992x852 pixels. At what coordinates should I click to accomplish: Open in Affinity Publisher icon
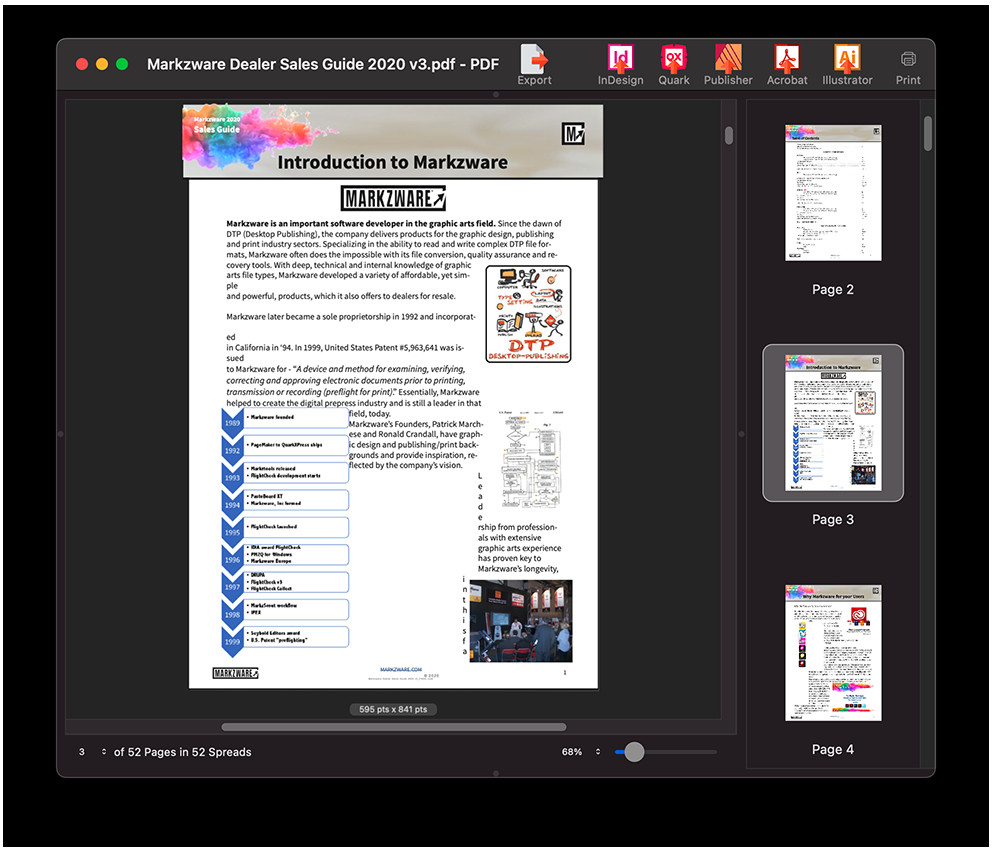point(728,65)
